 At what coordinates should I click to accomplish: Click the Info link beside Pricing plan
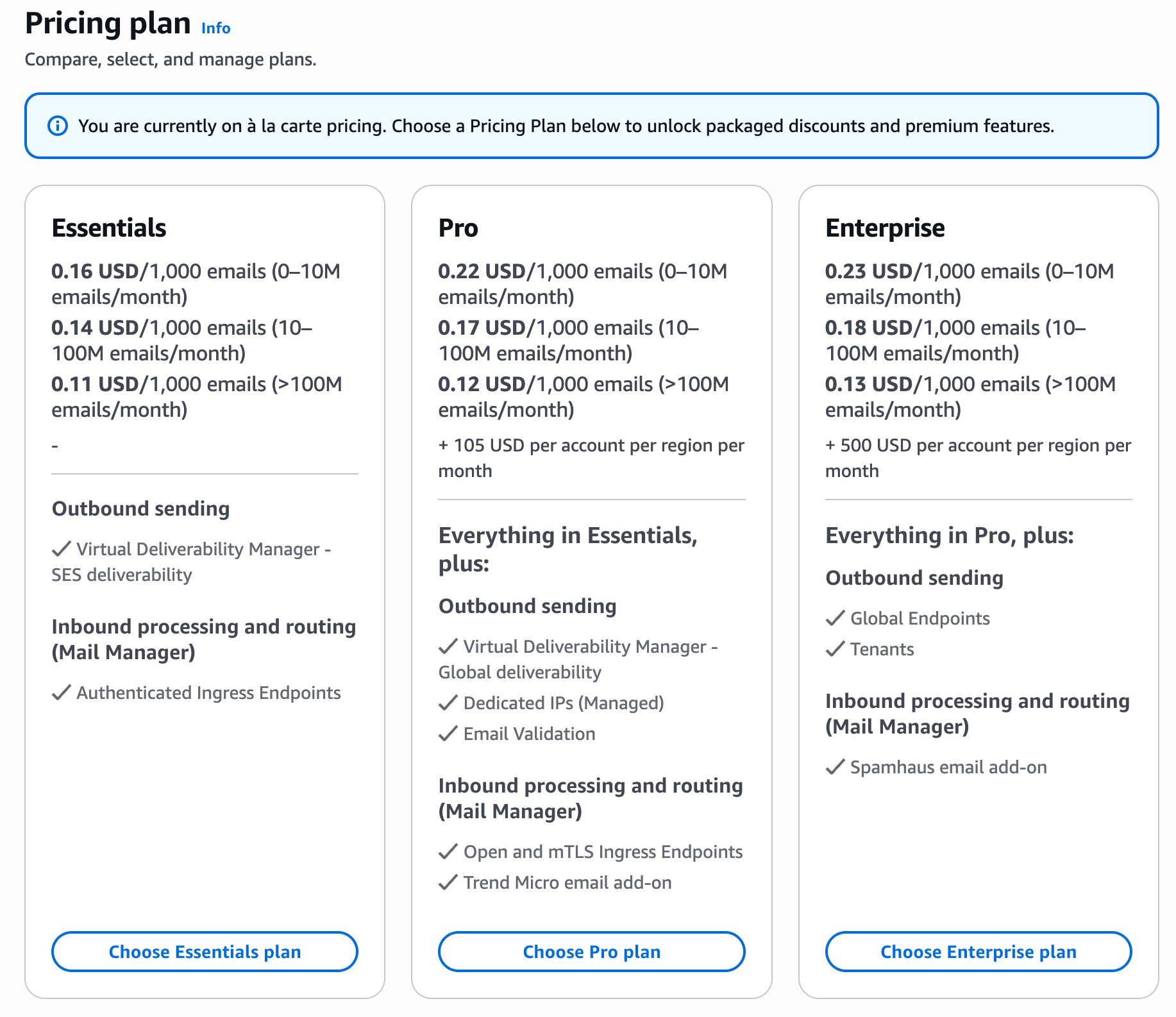tap(215, 28)
